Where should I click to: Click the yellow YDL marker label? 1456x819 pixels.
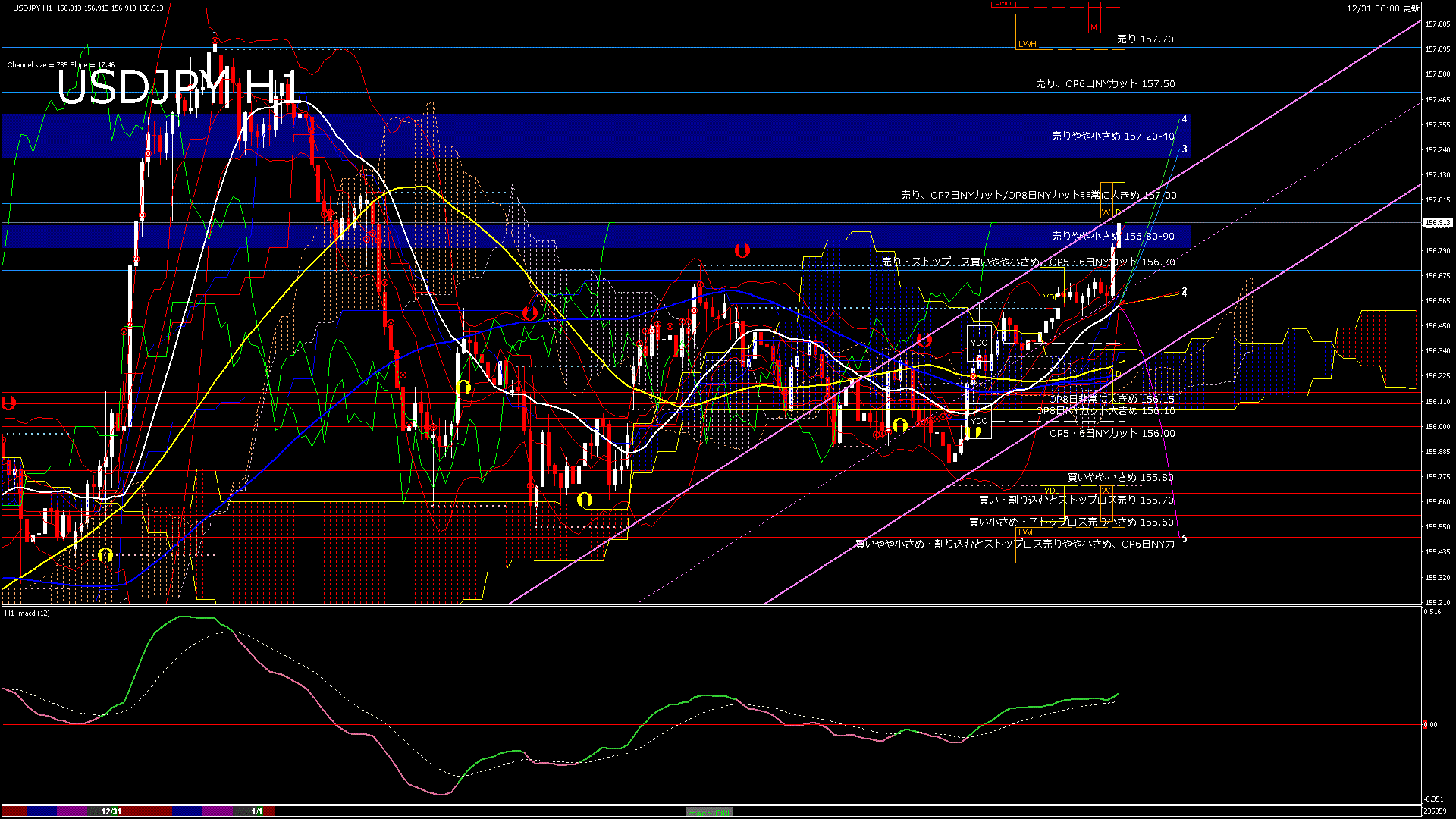(x=1051, y=491)
